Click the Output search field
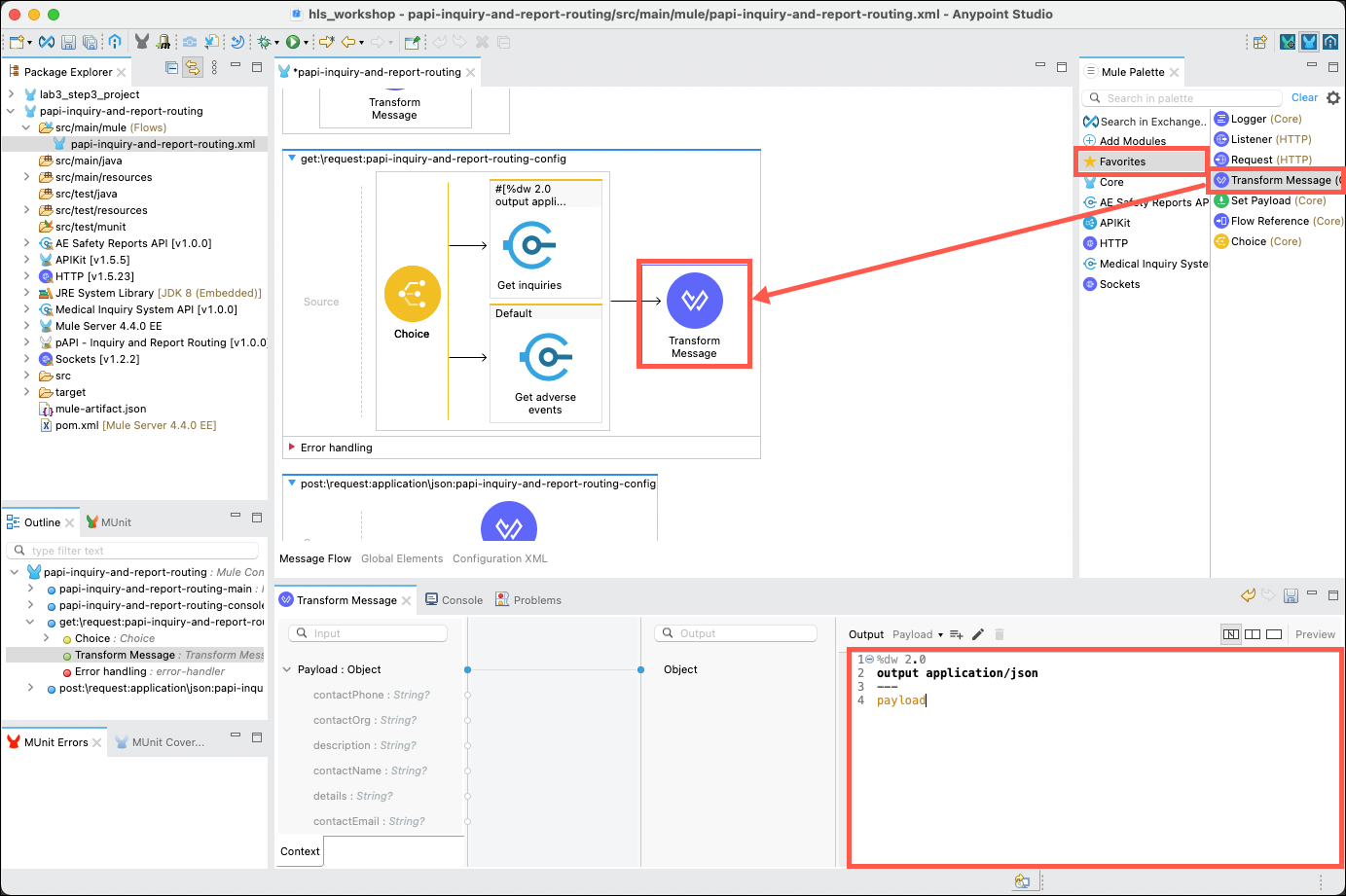 point(737,633)
